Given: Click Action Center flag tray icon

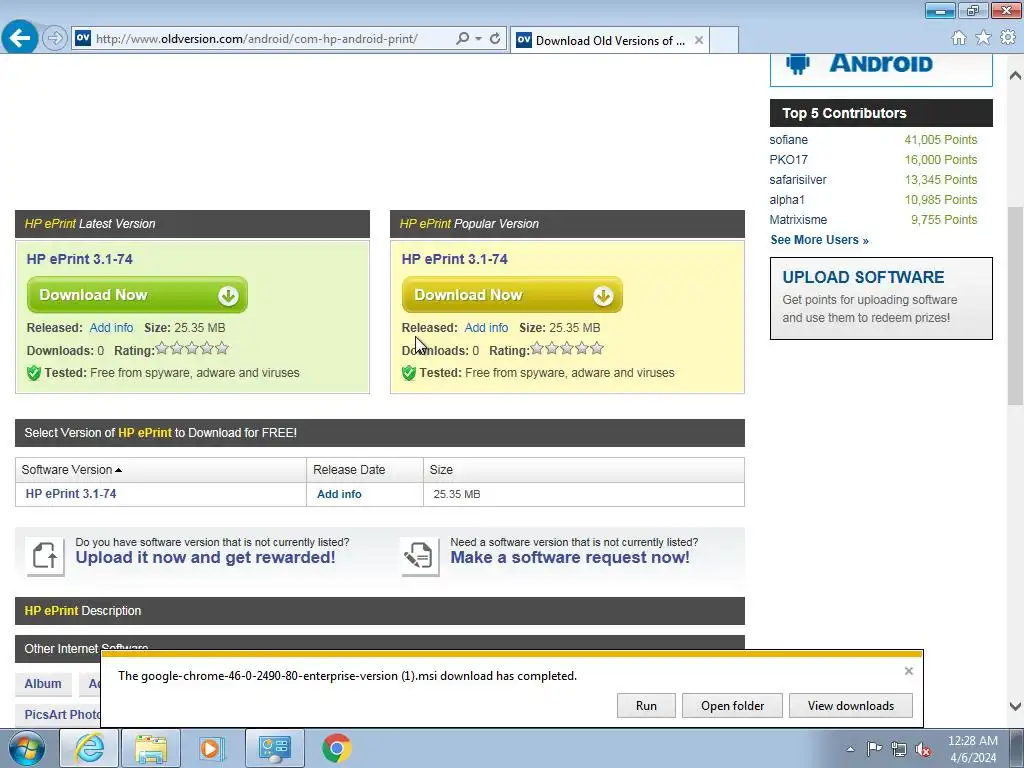Looking at the screenshot, I should pos(874,749).
